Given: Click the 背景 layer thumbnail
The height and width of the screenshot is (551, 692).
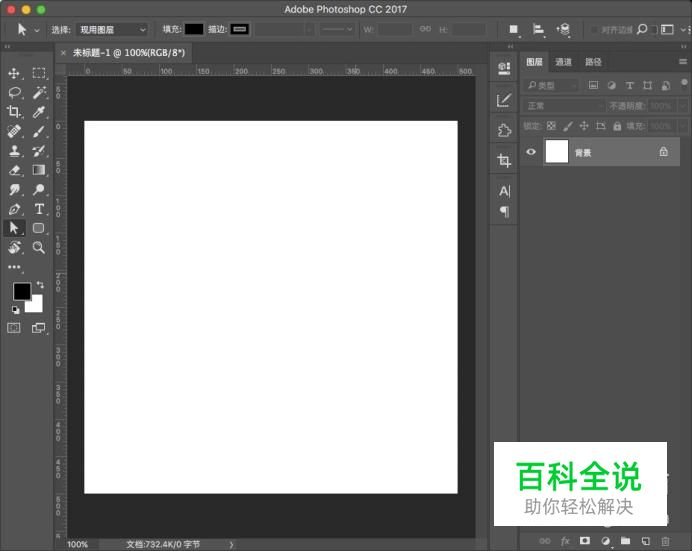Looking at the screenshot, I should 556,152.
